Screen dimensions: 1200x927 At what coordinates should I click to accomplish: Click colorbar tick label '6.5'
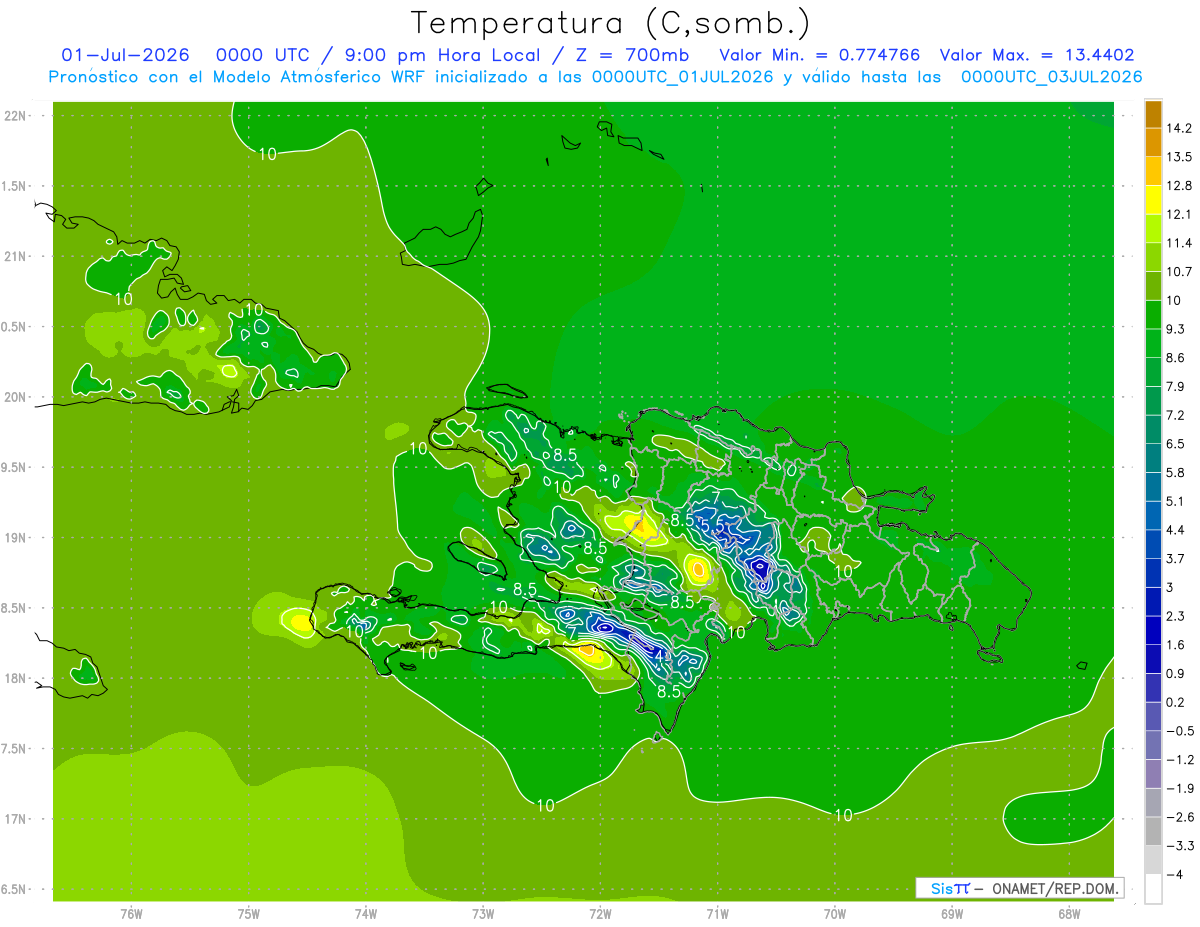pos(1177,444)
